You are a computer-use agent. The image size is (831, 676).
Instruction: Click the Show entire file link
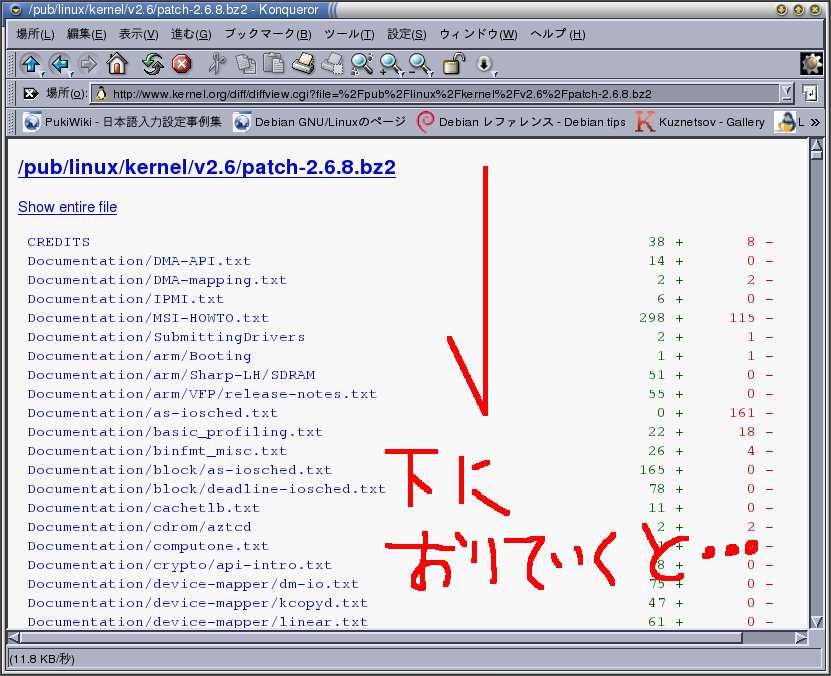pyautogui.click(x=67, y=207)
